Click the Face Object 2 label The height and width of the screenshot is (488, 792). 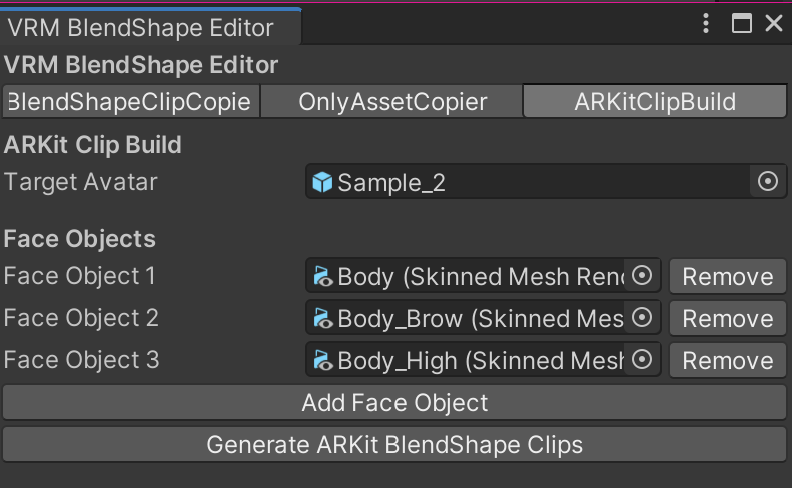tap(81, 318)
